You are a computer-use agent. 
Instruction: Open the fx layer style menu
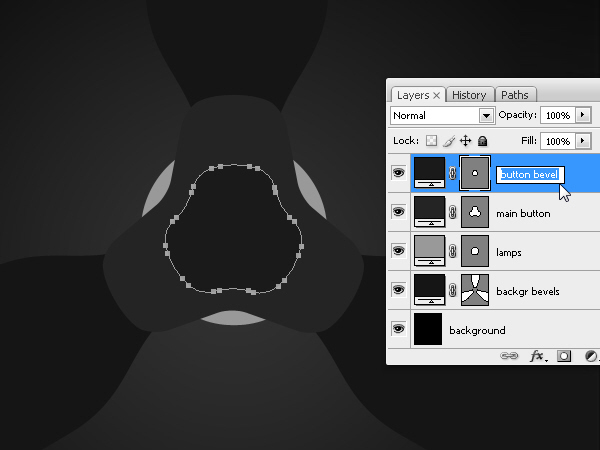(x=538, y=356)
